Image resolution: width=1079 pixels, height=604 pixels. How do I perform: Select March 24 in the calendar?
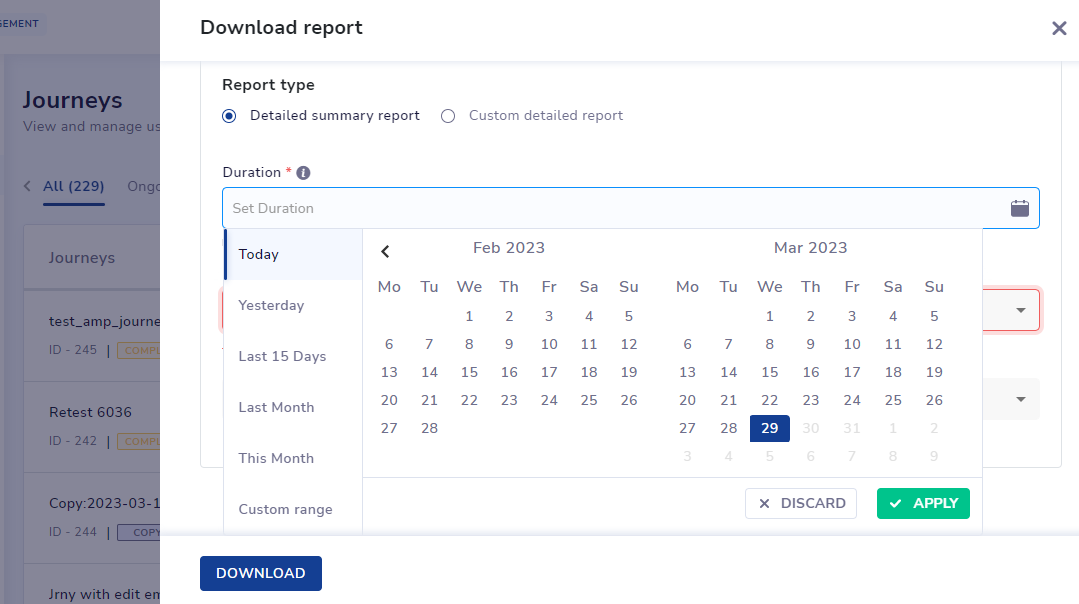[x=852, y=400]
